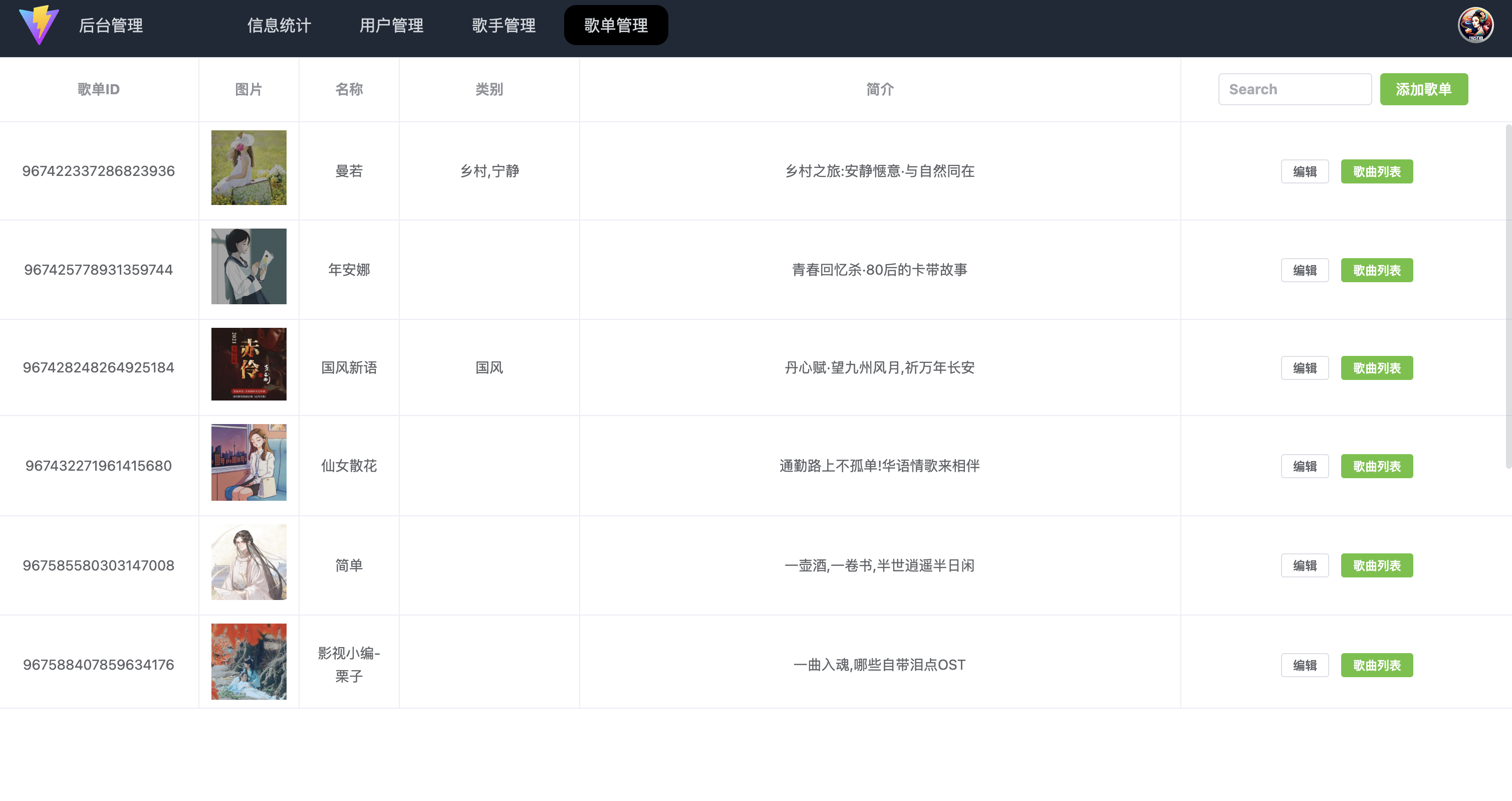The height and width of the screenshot is (801, 1512).
Task: Click the 添加歌单 button
Action: tap(1424, 89)
